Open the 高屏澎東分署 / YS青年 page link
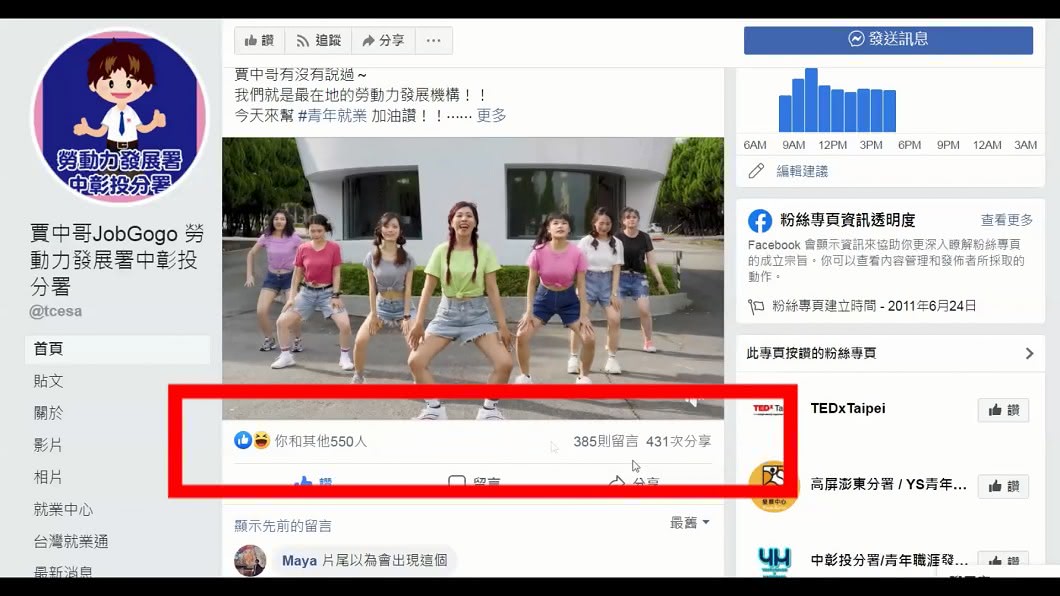Image resolution: width=1060 pixels, height=596 pixels. click(888, 485)
